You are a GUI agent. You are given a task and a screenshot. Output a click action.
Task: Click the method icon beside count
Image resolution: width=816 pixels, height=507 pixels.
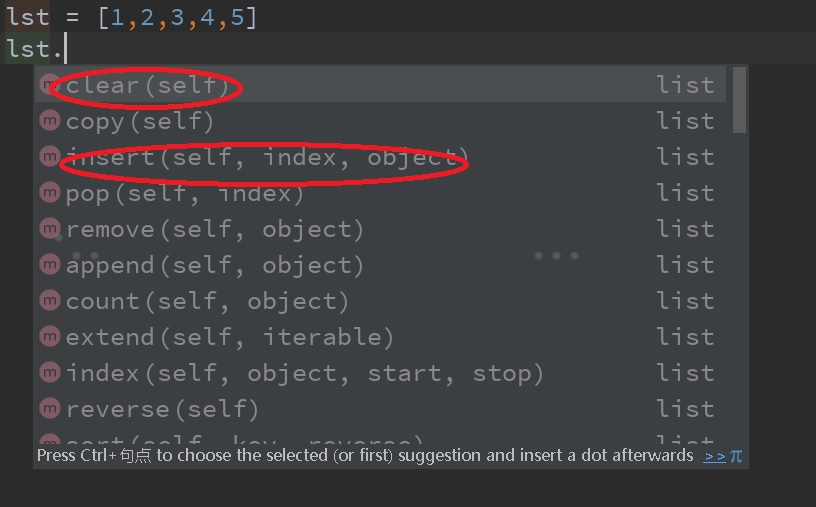point(49,301)
